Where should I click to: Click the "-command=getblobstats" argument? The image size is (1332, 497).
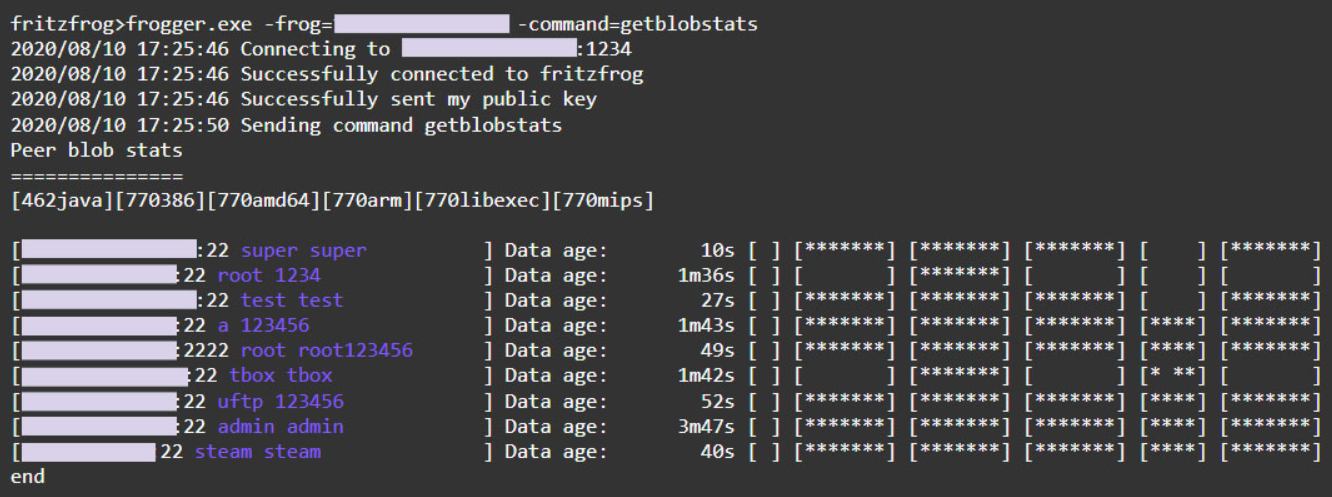pyautogui.click(x=638, y=24)
